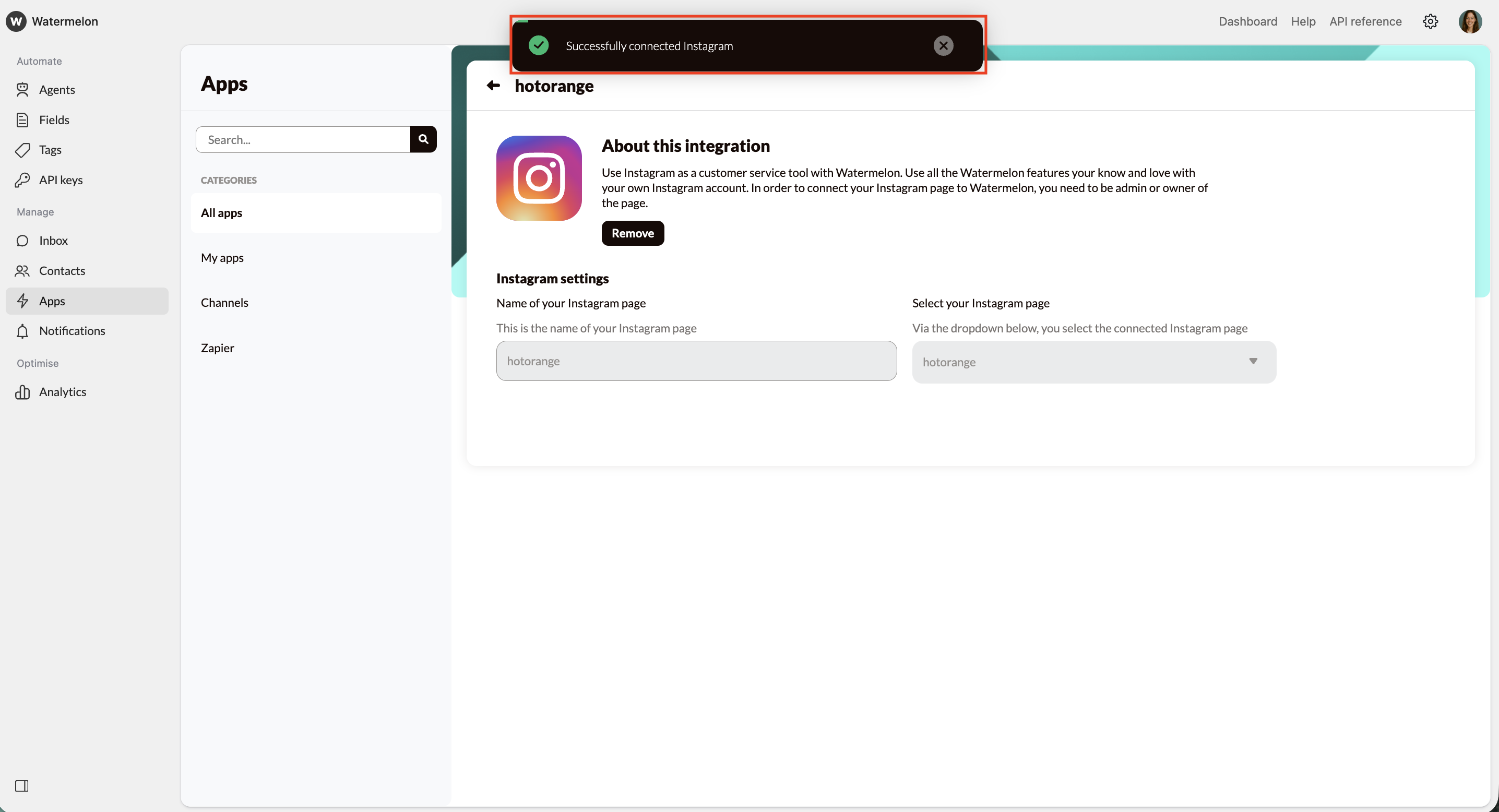Viewport: 1499px width, 812px height.
Task: Open the settings gear menu
Action: point(1430,21)
